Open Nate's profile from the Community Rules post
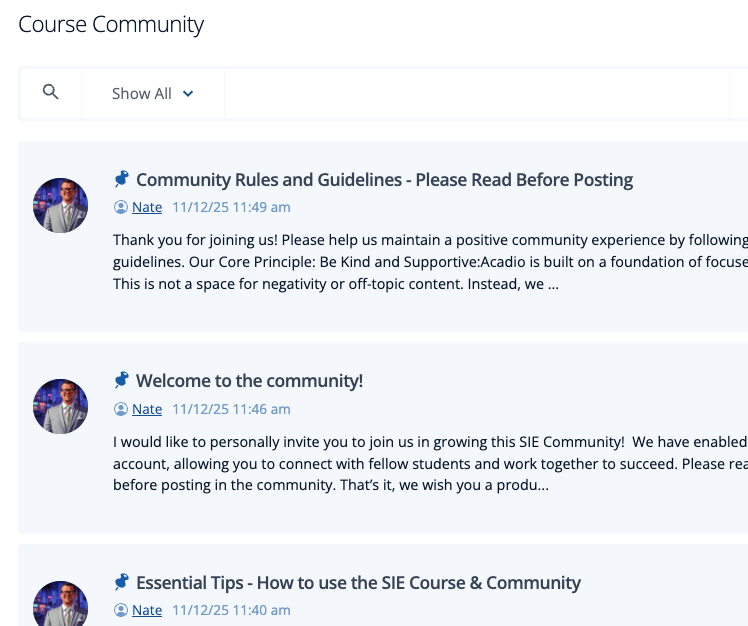 (147, 207)
